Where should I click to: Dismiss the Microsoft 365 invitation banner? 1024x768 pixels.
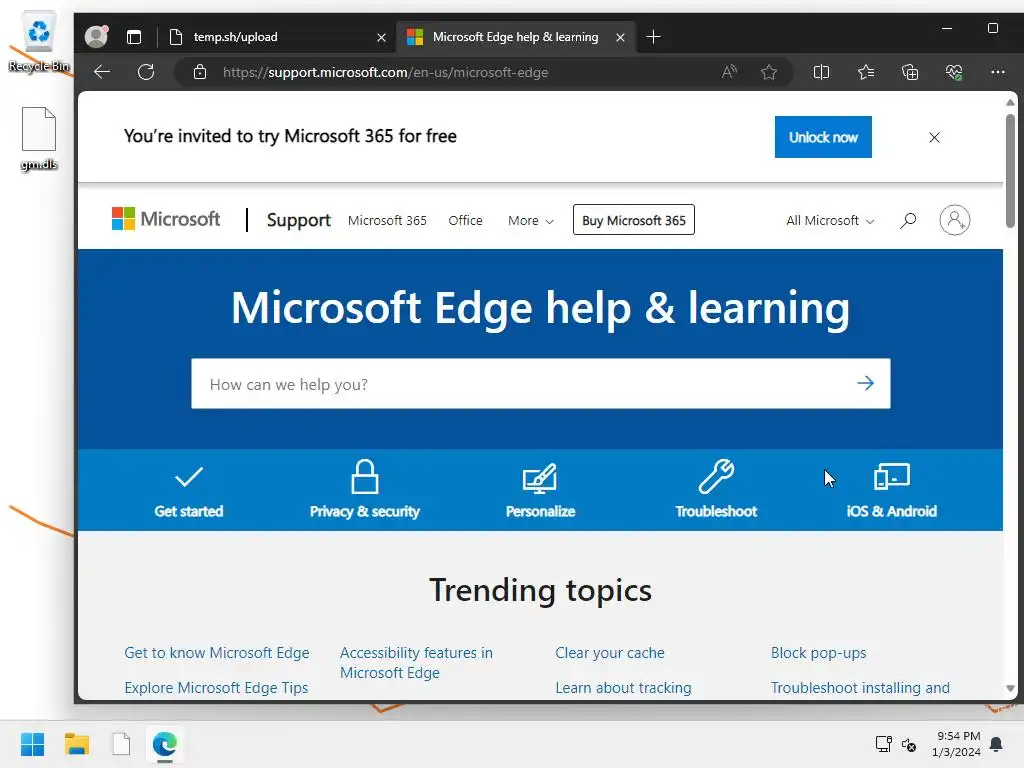(x=935, y=137)
